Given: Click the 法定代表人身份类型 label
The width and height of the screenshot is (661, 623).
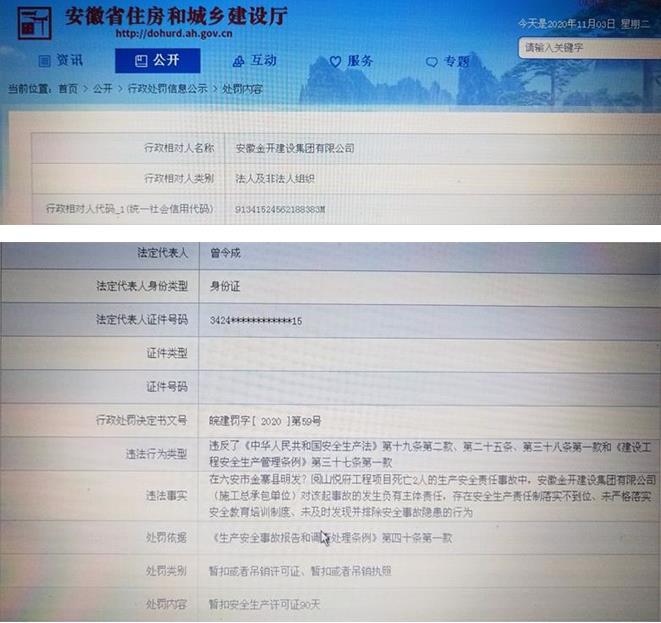Looking at the screenshot, I should 142,287.
